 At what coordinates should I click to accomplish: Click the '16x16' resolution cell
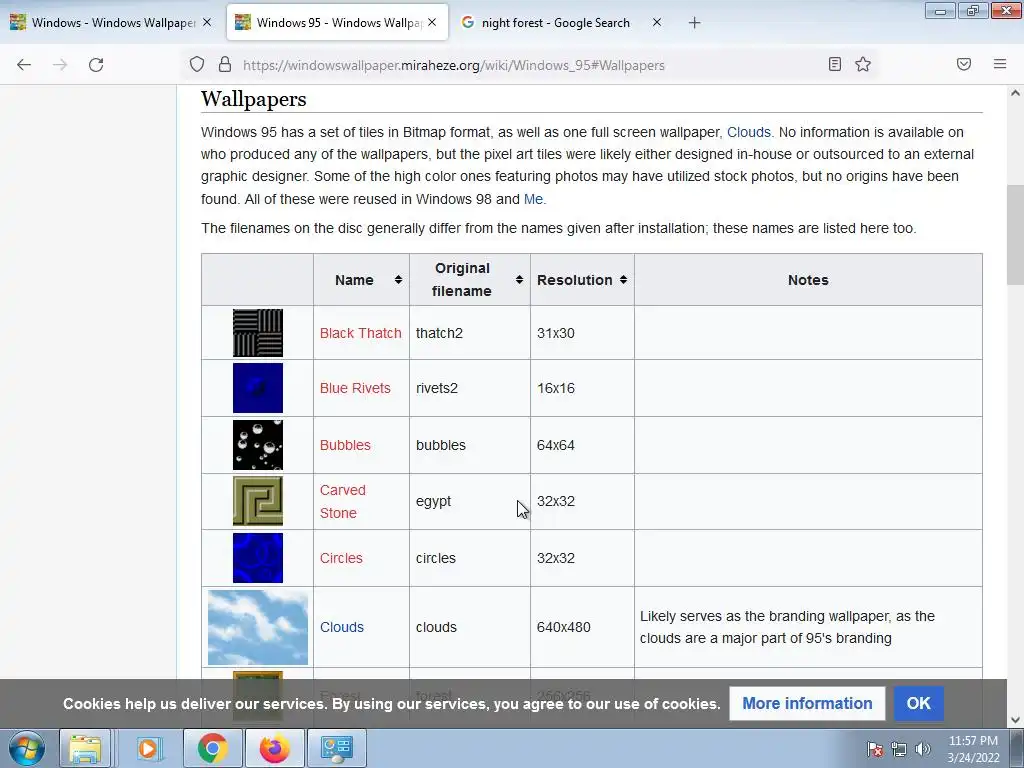(582, 388)
